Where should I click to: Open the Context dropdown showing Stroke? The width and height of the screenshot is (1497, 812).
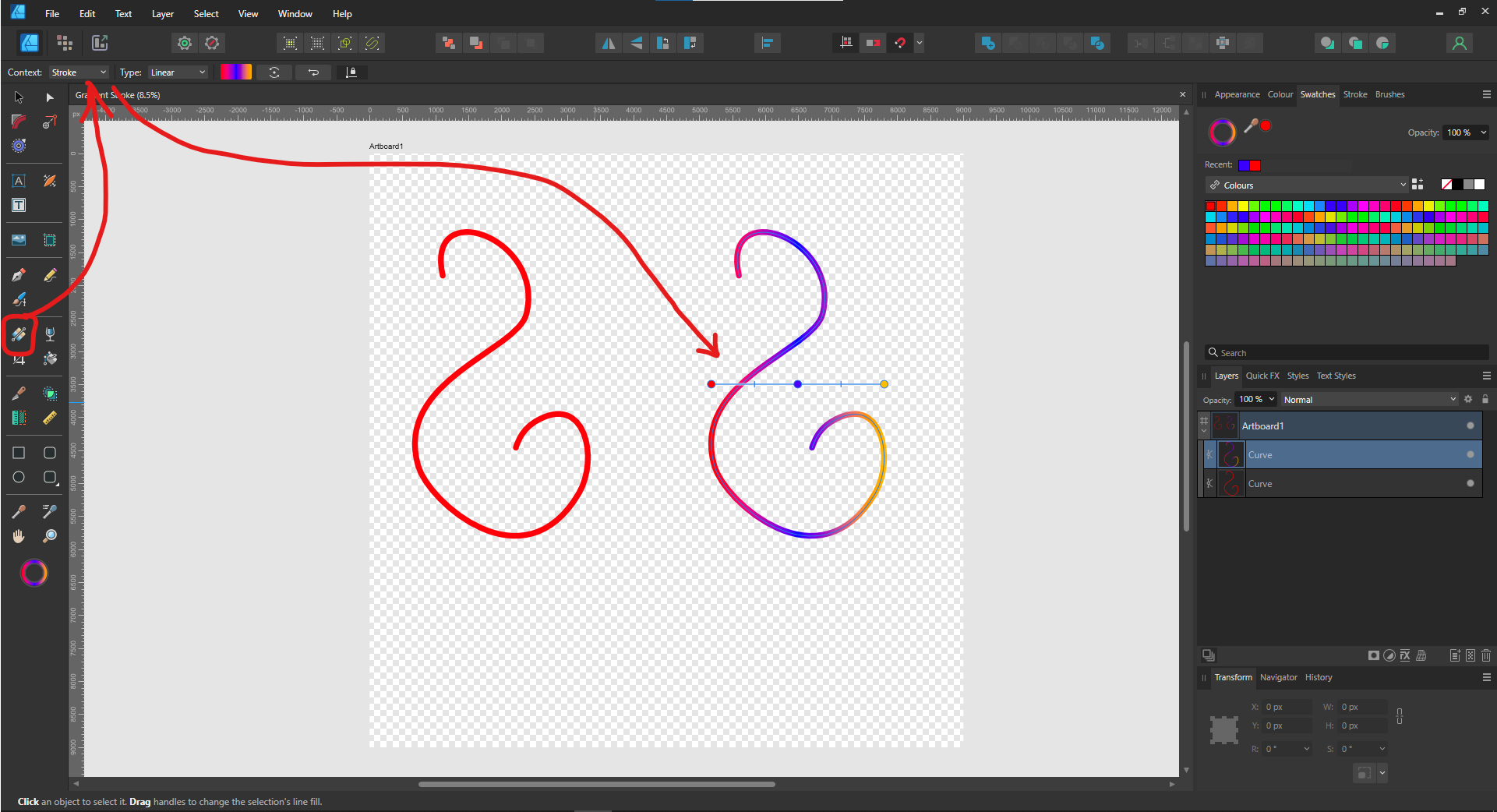point(79,72)
